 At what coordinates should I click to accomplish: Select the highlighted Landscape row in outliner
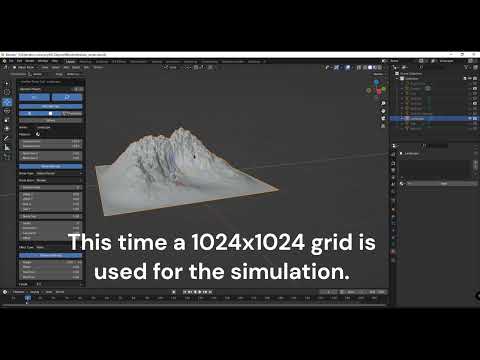pyautogui.click(x=433, y=118)
